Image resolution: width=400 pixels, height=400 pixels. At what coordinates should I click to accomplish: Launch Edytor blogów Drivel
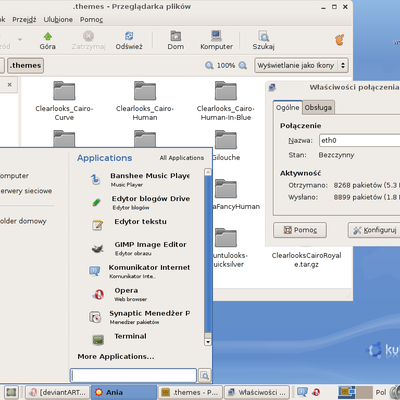click(x=140, y=202)
